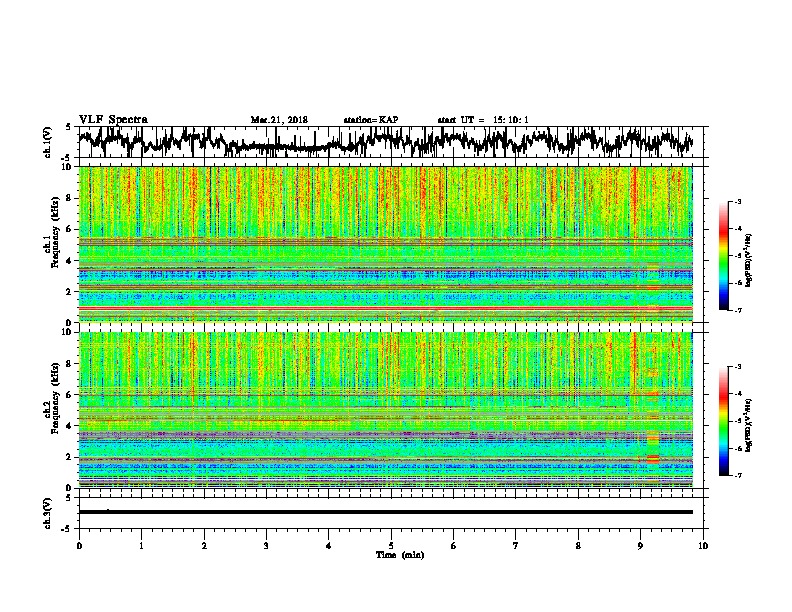This screenshot has height=612, width=792.
Task: Click the Time (min) axis label
Action: click(400, 555)
